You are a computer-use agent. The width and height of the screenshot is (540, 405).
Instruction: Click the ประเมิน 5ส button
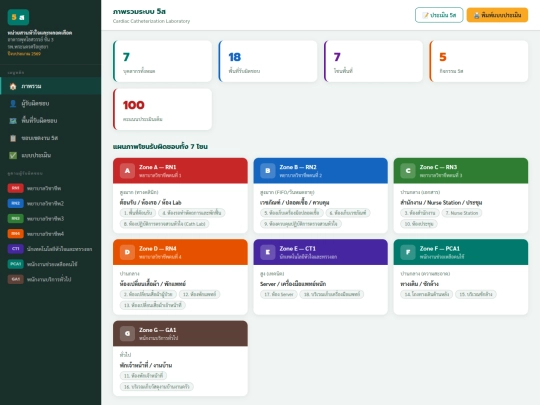click(439, 15)
